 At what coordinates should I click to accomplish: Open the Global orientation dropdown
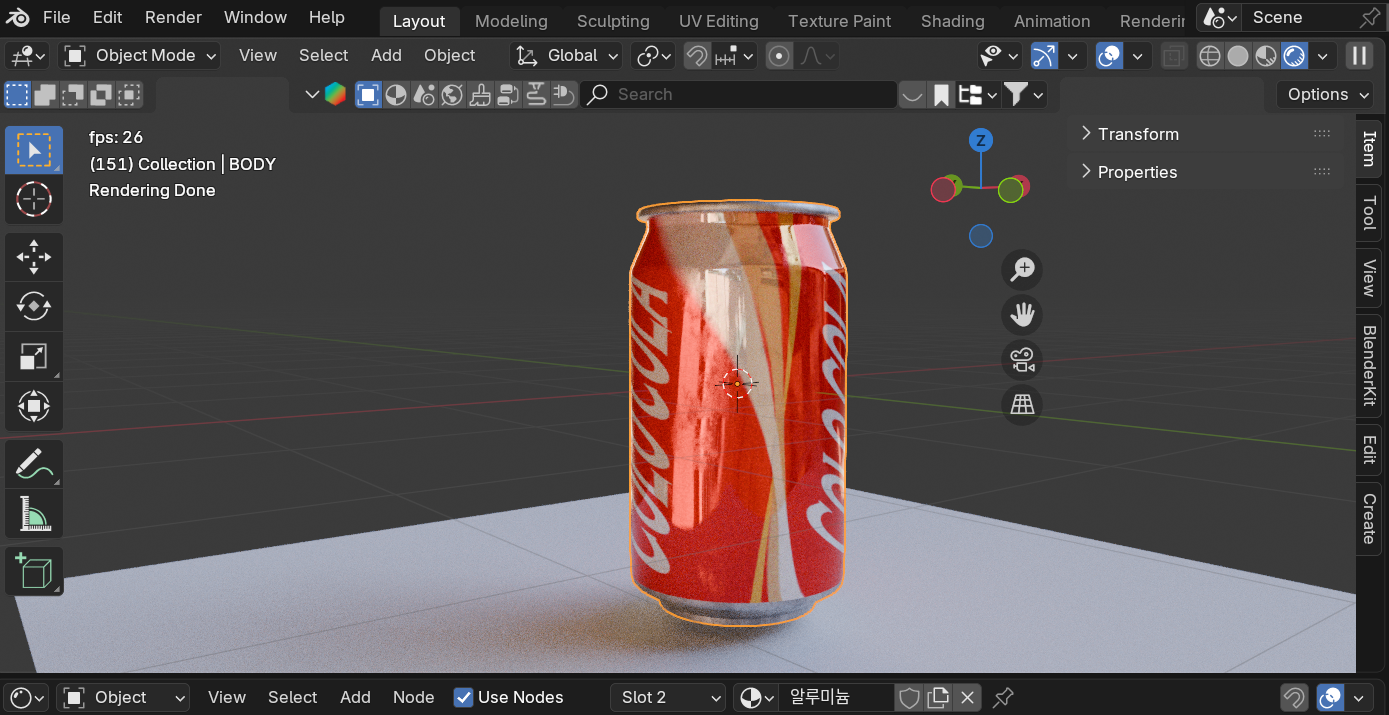click(x=566, y=56)
